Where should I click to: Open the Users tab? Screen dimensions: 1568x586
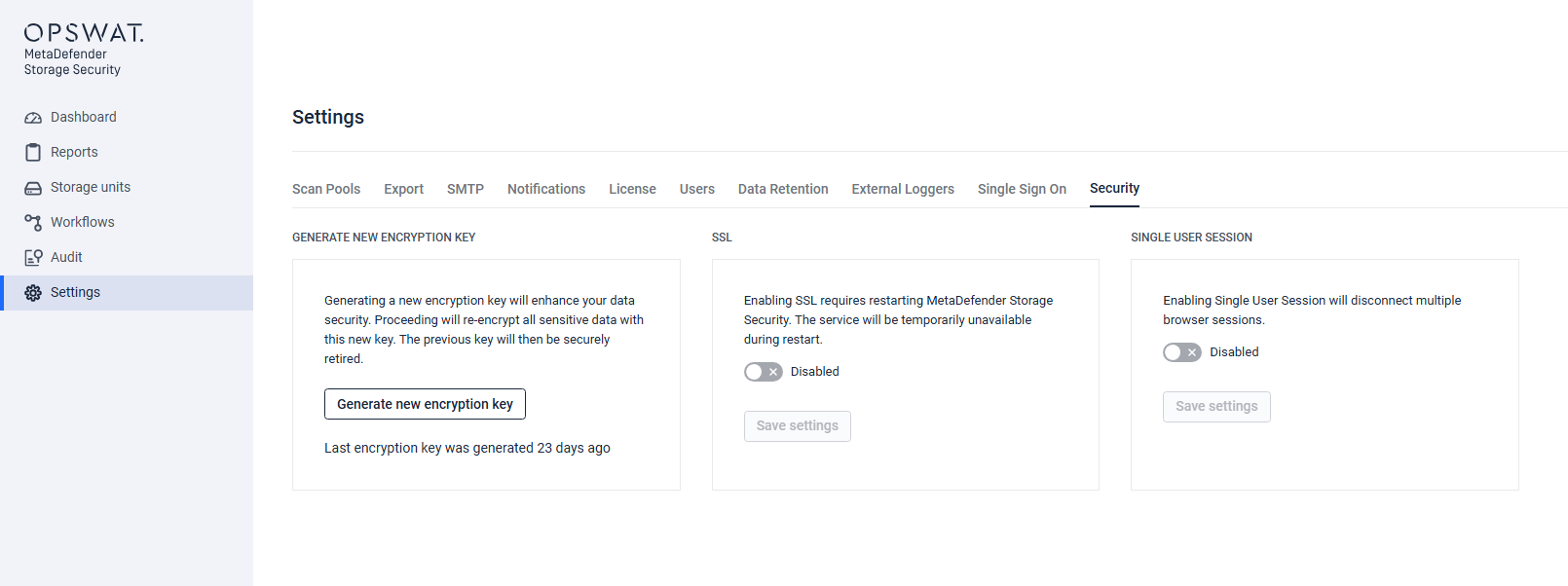click(697, 189)
